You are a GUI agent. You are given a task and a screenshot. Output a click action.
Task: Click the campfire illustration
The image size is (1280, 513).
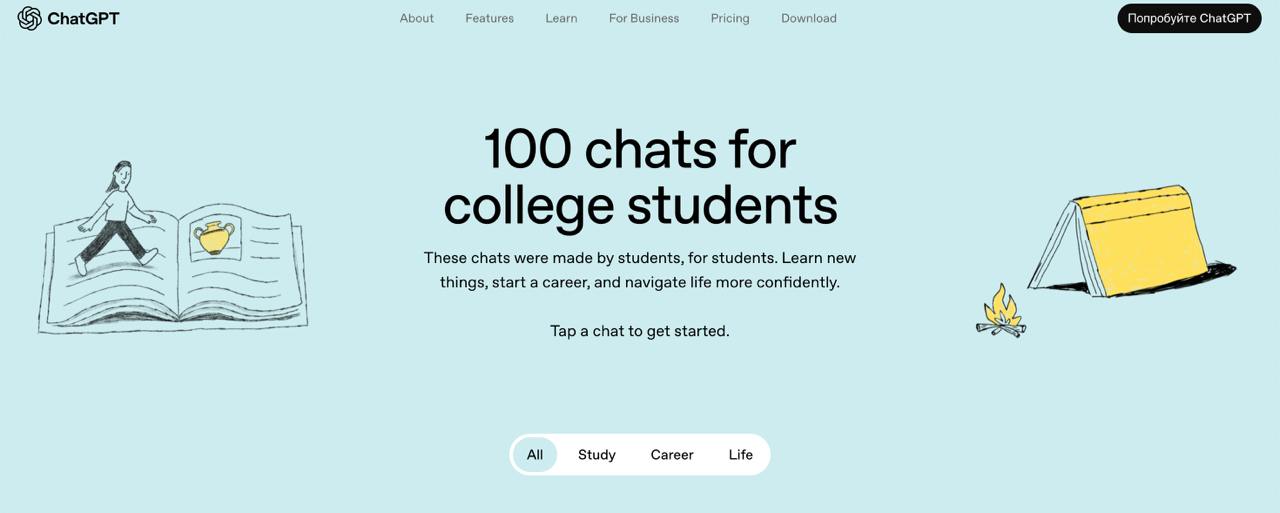(1000, 314)
